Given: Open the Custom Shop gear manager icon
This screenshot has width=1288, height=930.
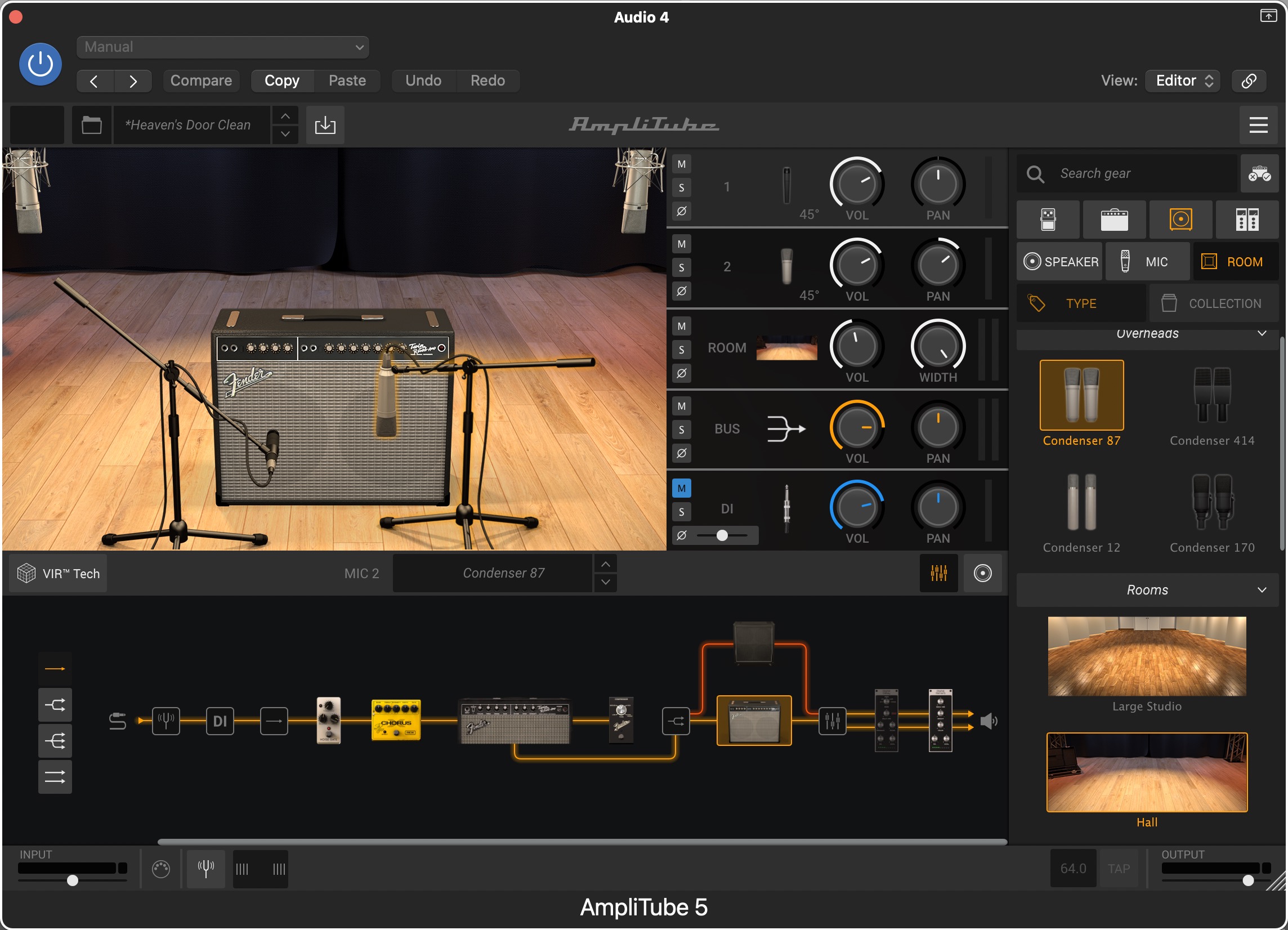Looking at the screenshot, I should coord(1259,173).
